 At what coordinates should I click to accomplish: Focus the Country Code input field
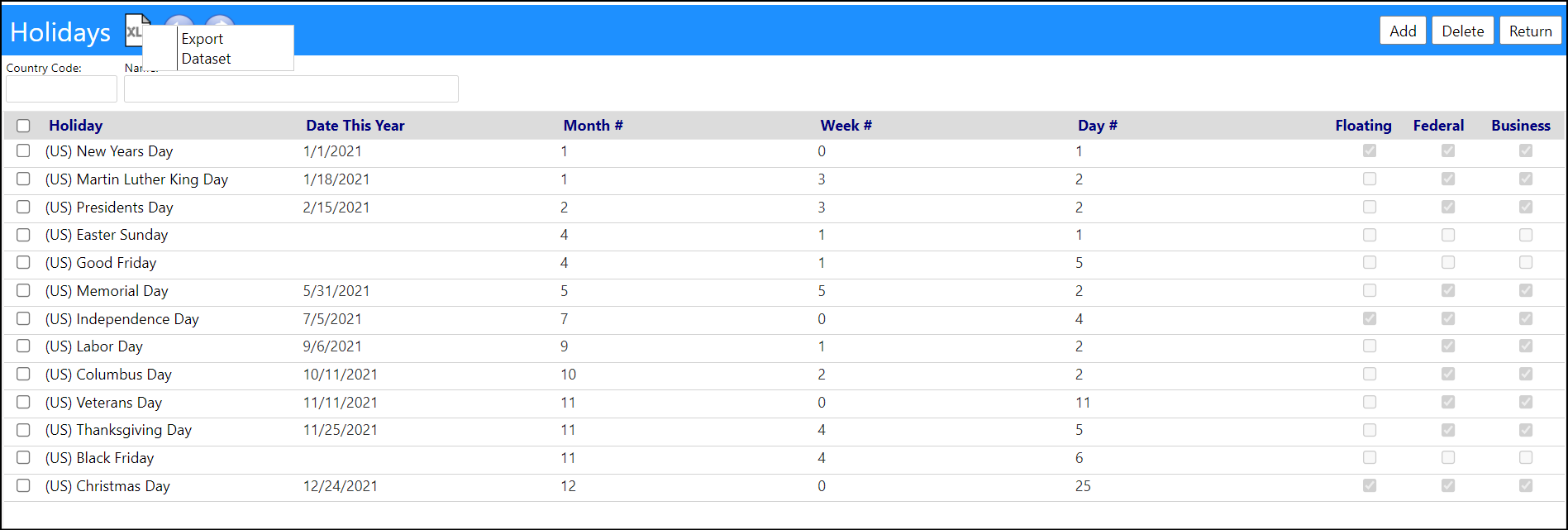(62, 89)
